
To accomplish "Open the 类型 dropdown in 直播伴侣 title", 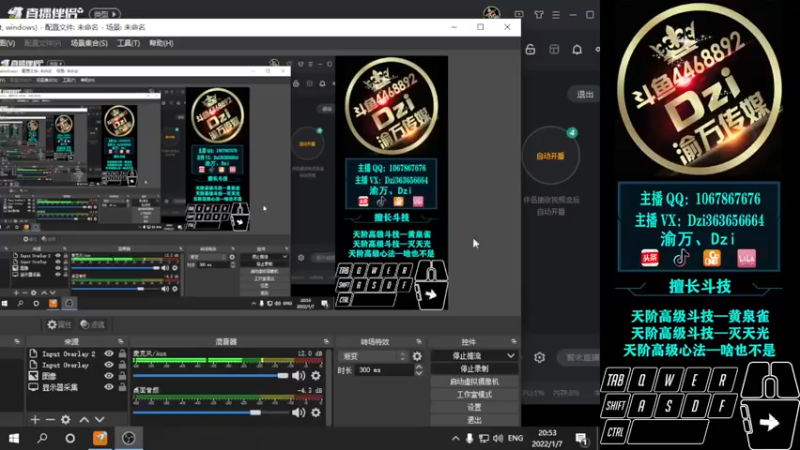I will click(x=105, y=14).
